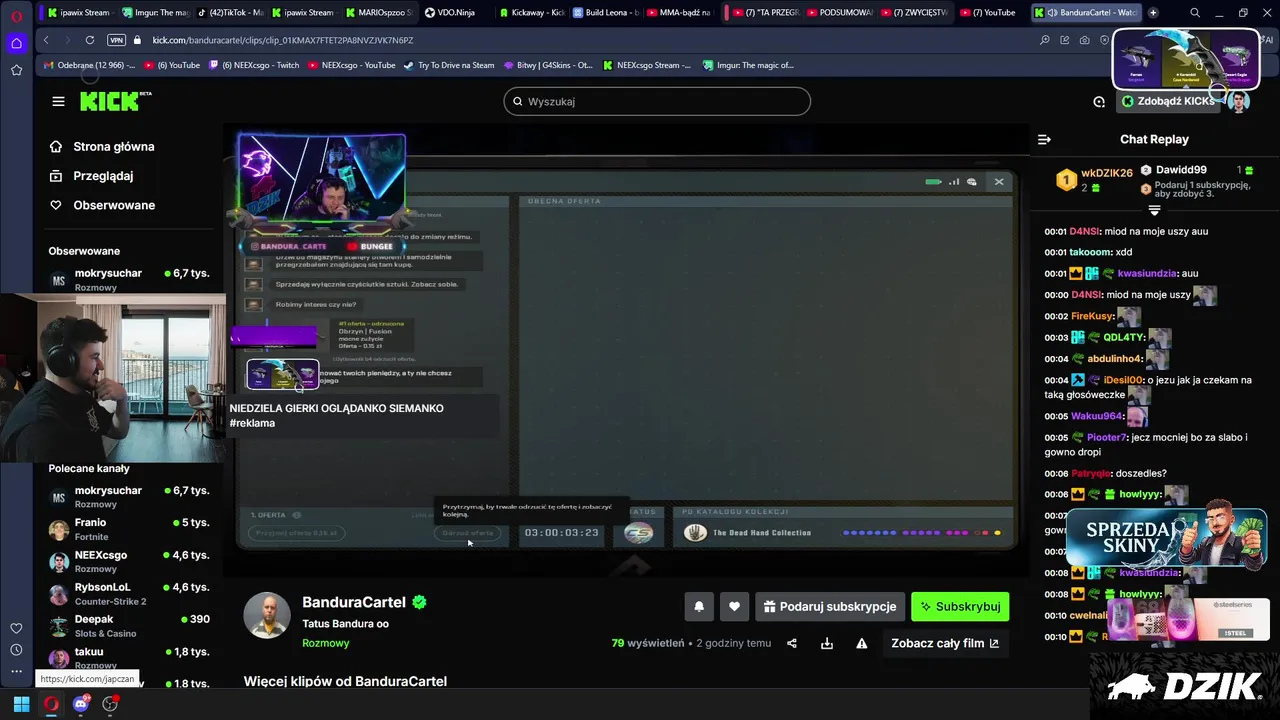Image resolution: width=1280 pixels, height=720 pixels.
Task: Click Opera sidebar home icon
Action: click(x=16, y=43)
